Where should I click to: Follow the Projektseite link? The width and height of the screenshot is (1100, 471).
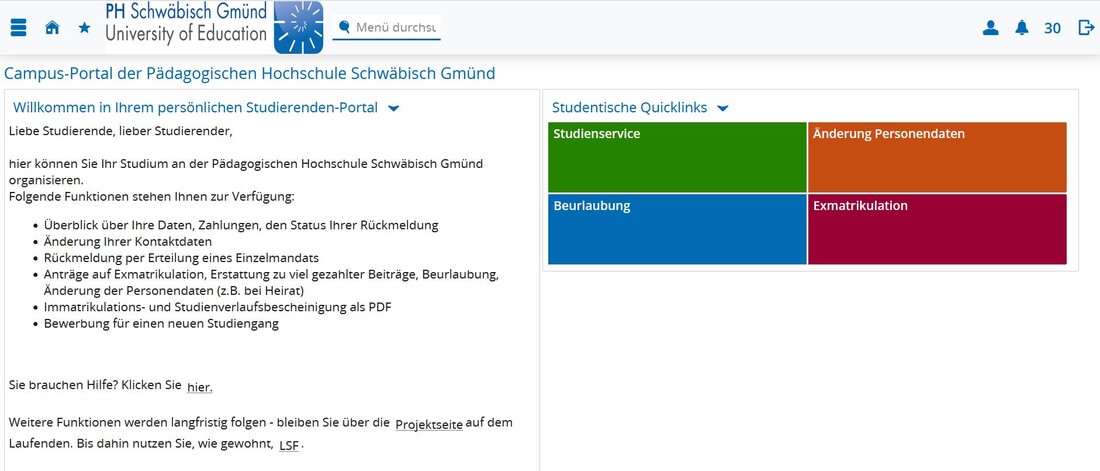428,424
